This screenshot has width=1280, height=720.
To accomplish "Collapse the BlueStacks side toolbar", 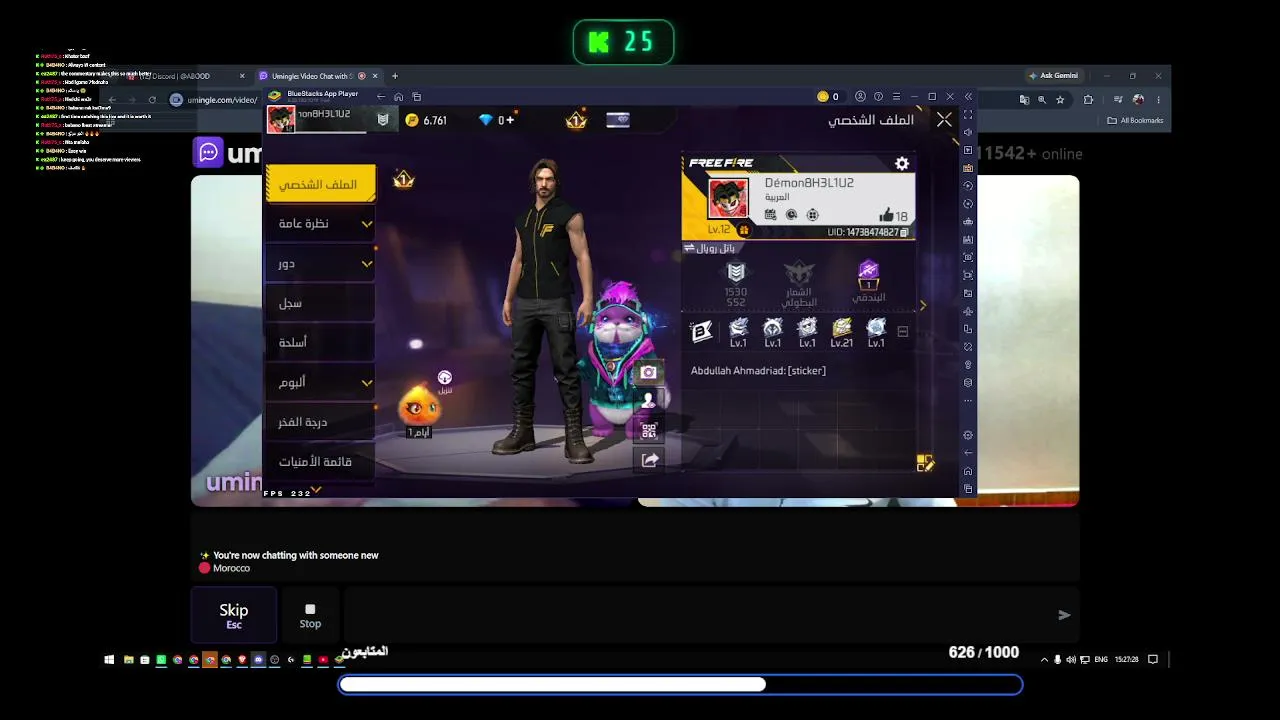I will point(968,97).
